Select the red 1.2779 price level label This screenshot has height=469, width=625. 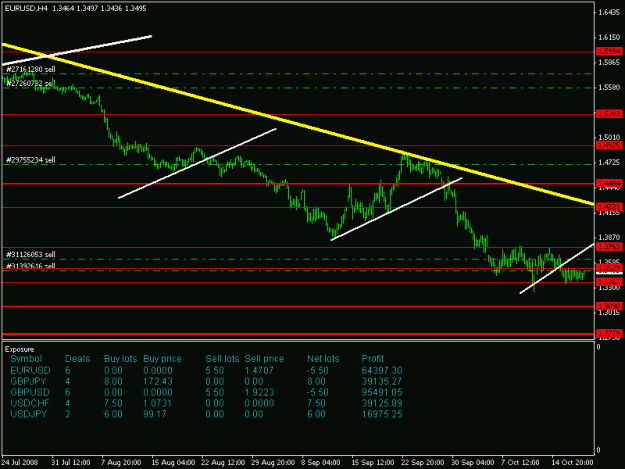pos(609,333)
